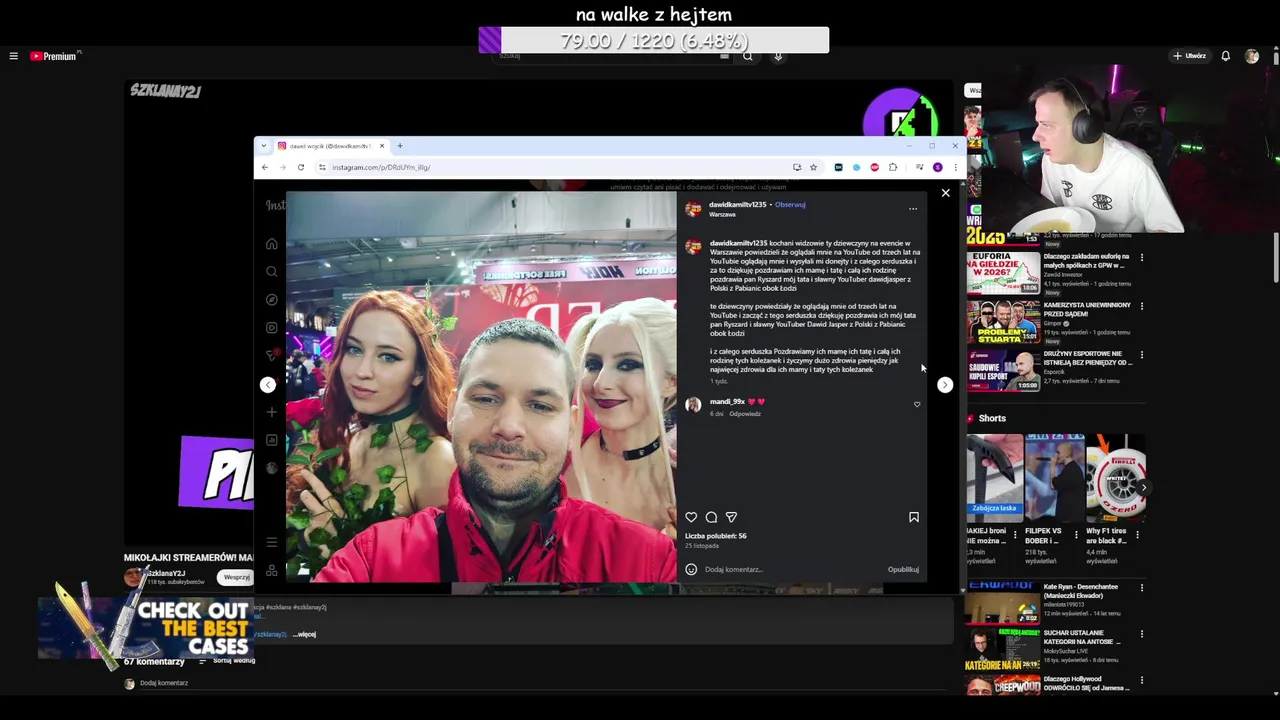Click the szklanay2j channel name
This screenshot has height=720, width=1280.
(x=166, y=573)
